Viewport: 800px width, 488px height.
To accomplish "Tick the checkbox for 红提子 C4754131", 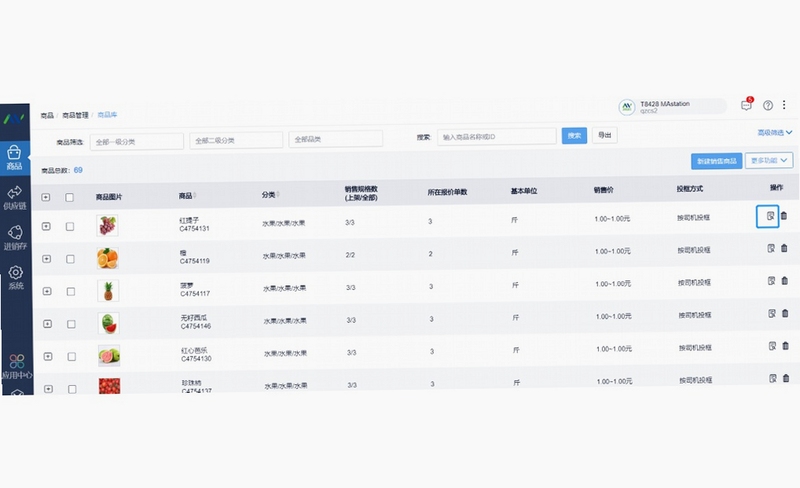I will click(70, 227).
